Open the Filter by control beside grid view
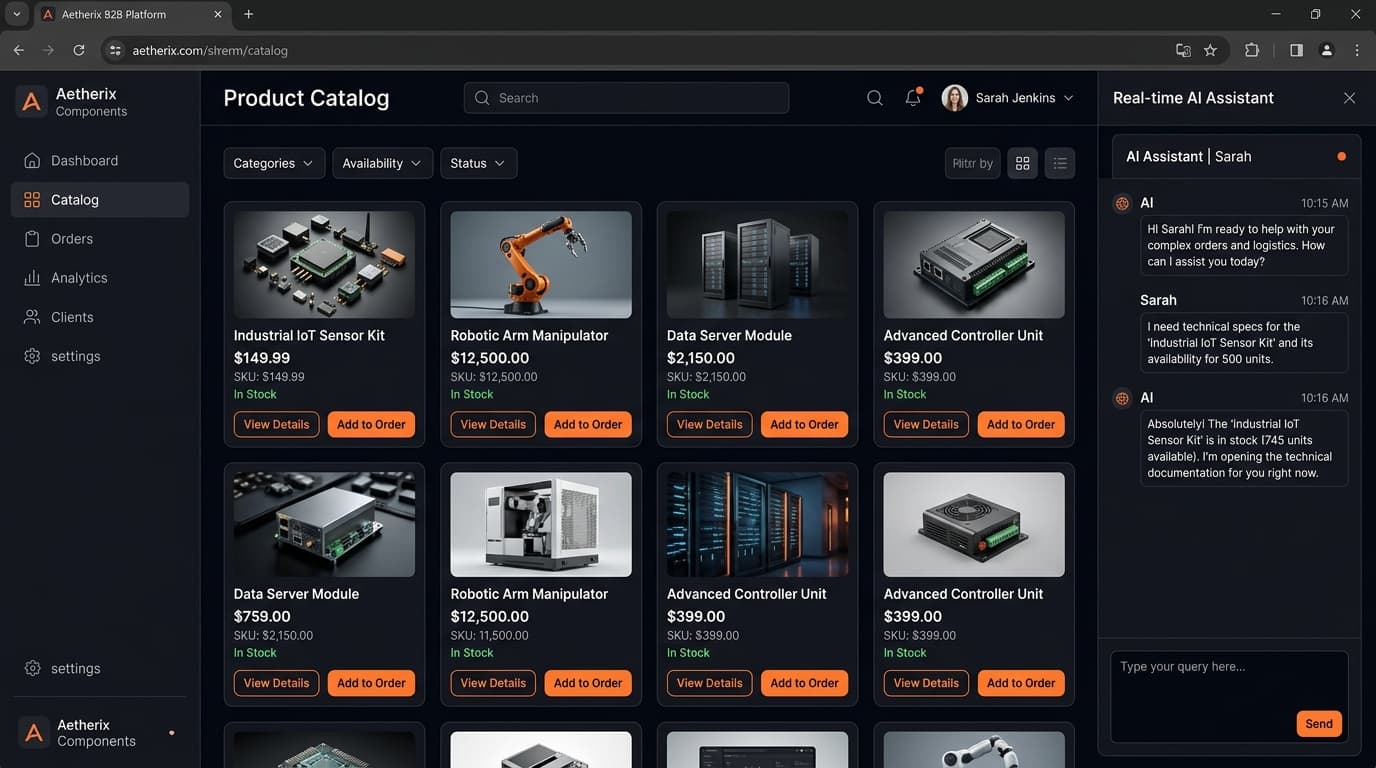 click(x=972, y=163)
